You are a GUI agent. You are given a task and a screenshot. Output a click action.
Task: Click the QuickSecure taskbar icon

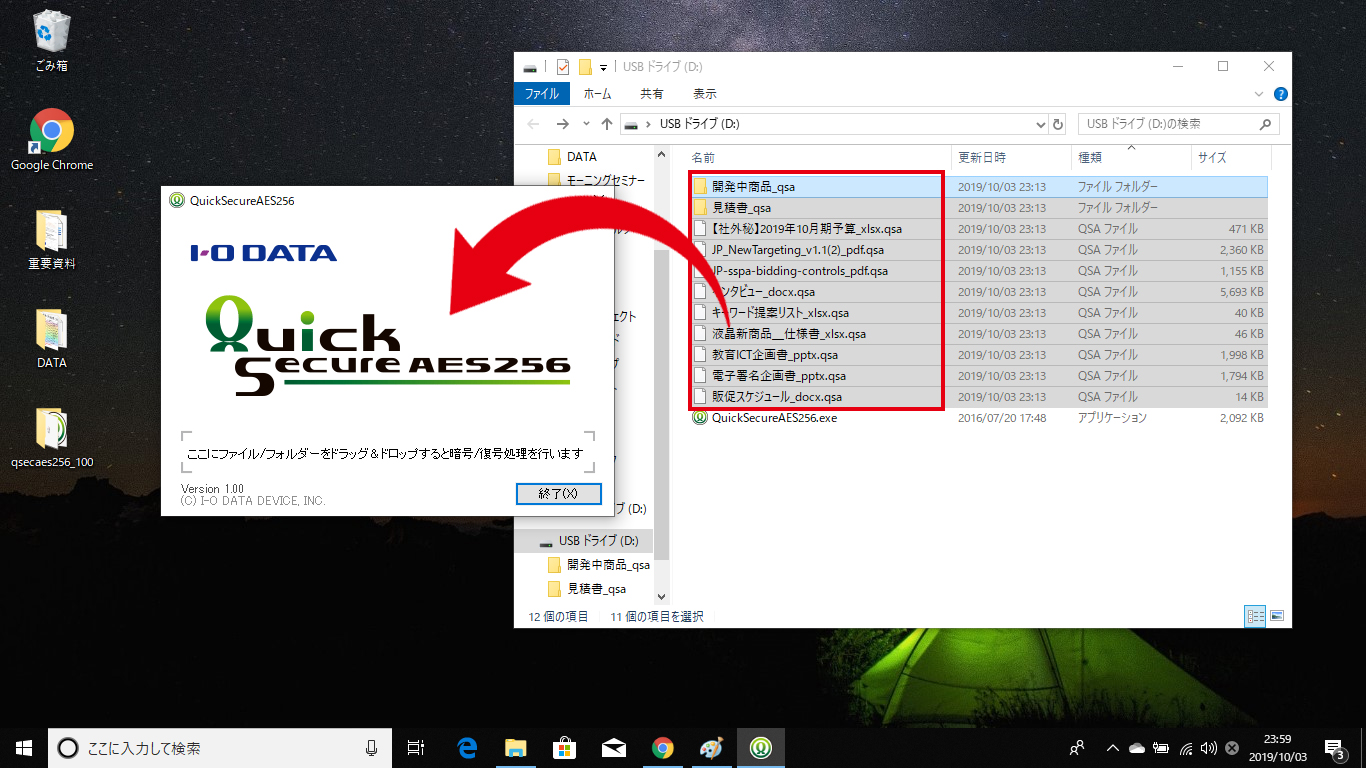click(760, 747)
